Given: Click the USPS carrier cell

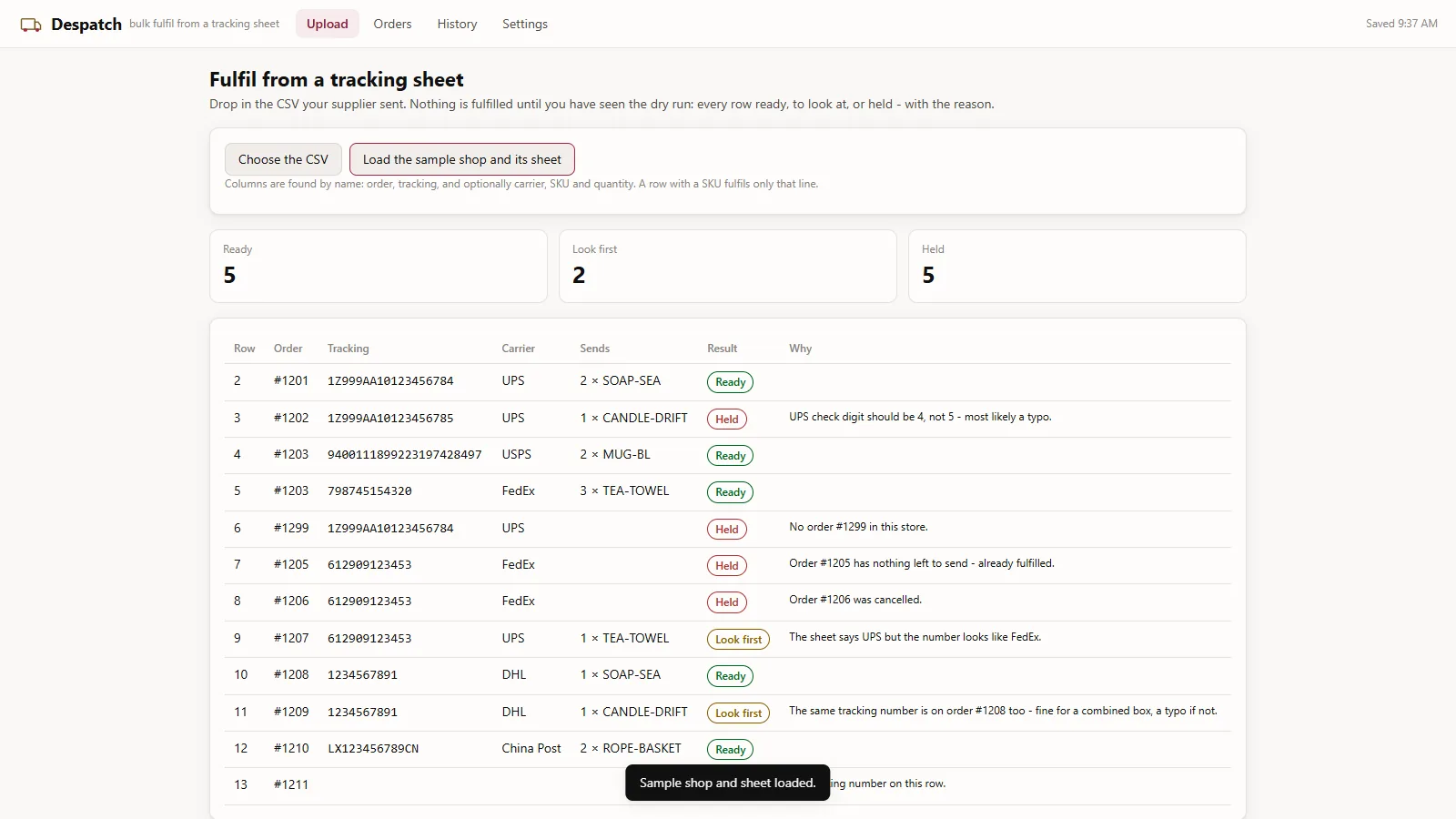Looking at the screenshot, I should pyautogui.click(x=516, y=454).
